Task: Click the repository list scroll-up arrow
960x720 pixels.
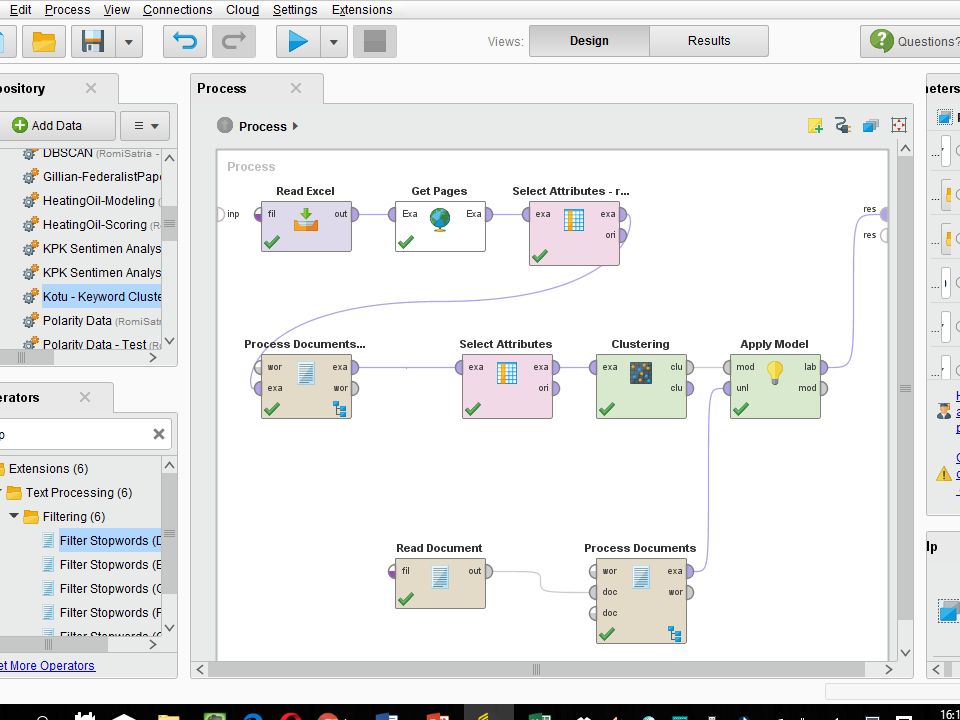Action: click(170, 158)
